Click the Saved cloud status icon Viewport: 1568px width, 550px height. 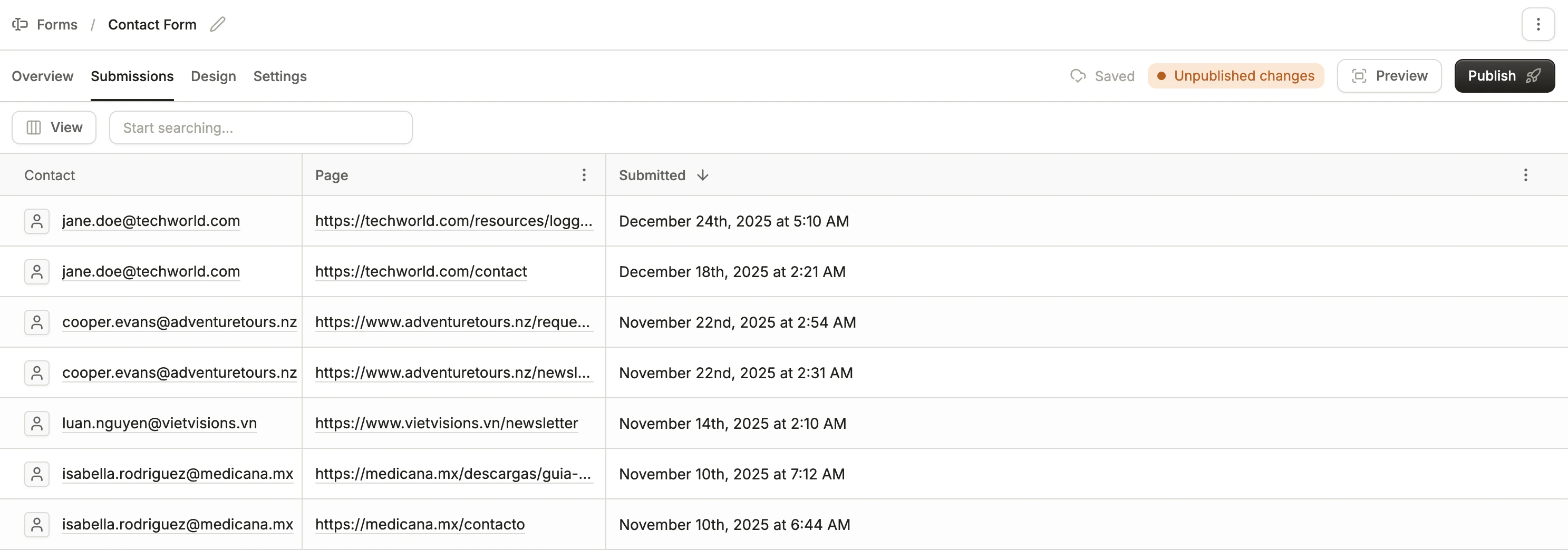[1077, 76]
